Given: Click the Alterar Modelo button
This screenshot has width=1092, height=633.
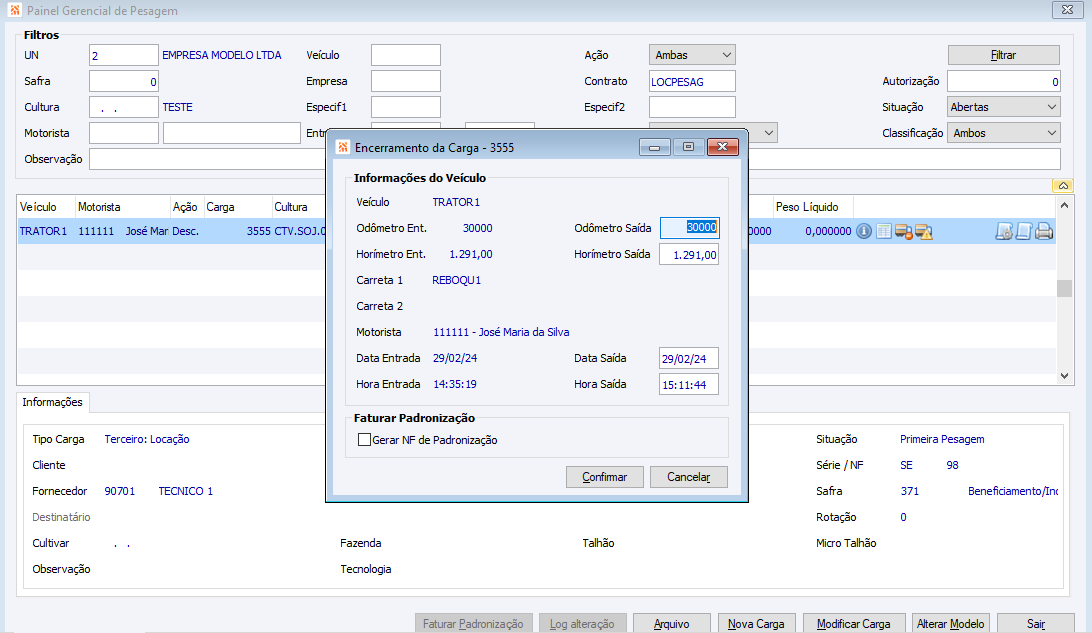Looking at the screenshot, I should pos(951,623).
